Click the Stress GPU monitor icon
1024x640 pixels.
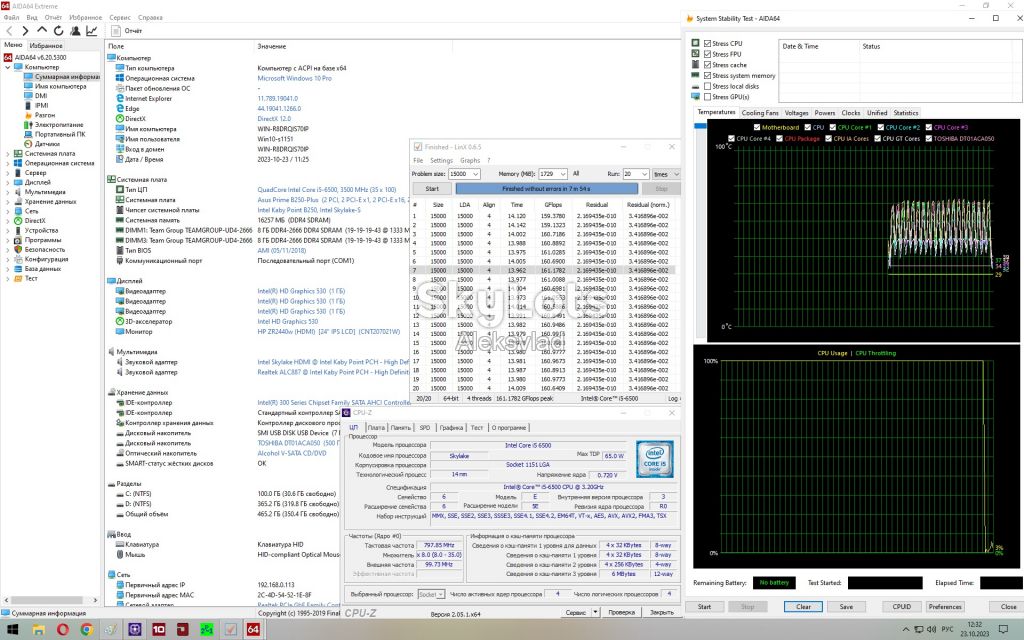[x=696, y=97]
